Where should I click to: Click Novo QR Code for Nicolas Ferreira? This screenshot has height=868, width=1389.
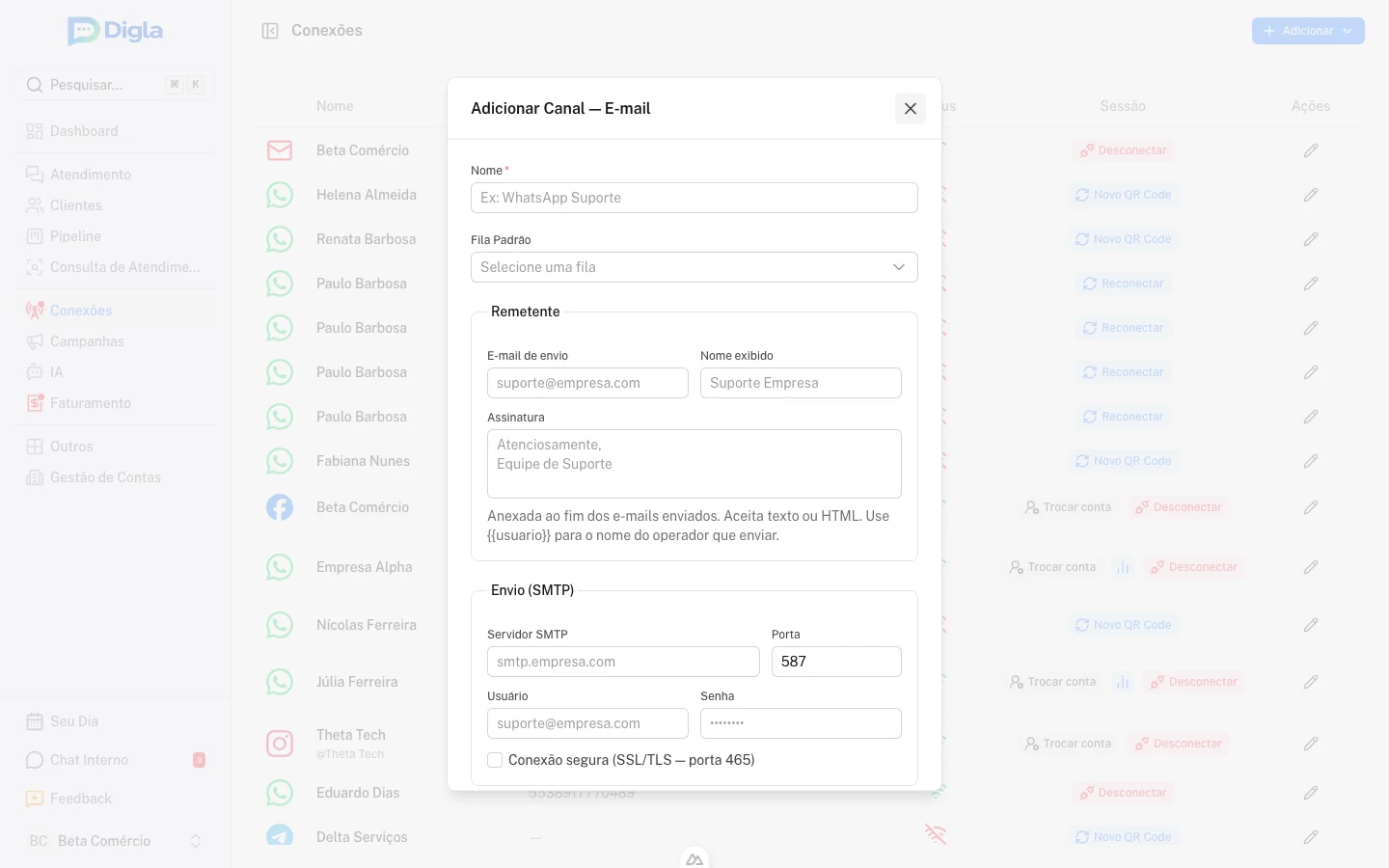click(x=1123, y=625)
